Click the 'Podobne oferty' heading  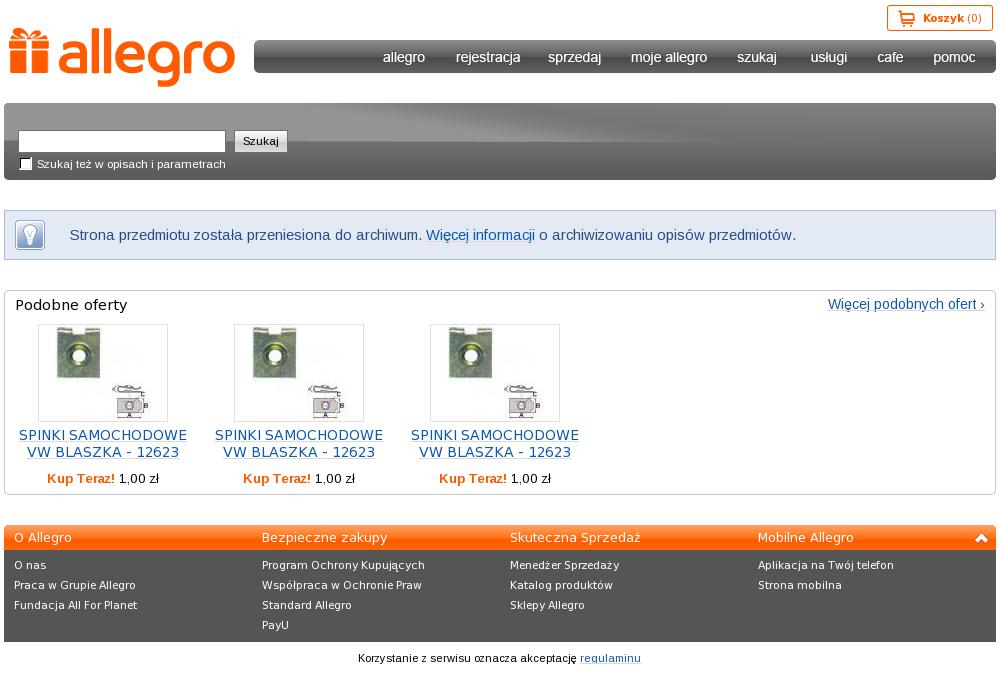[71, 305]
